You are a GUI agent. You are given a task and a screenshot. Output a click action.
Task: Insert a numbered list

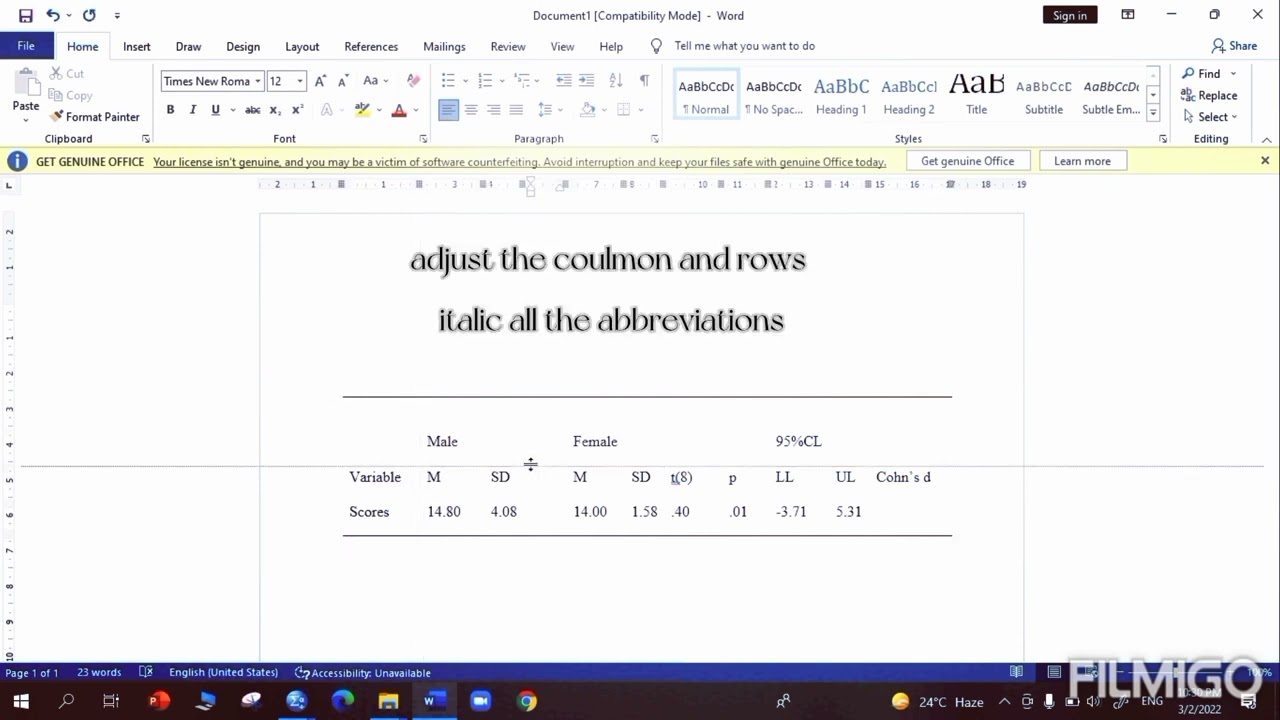[x=485, y=81]
